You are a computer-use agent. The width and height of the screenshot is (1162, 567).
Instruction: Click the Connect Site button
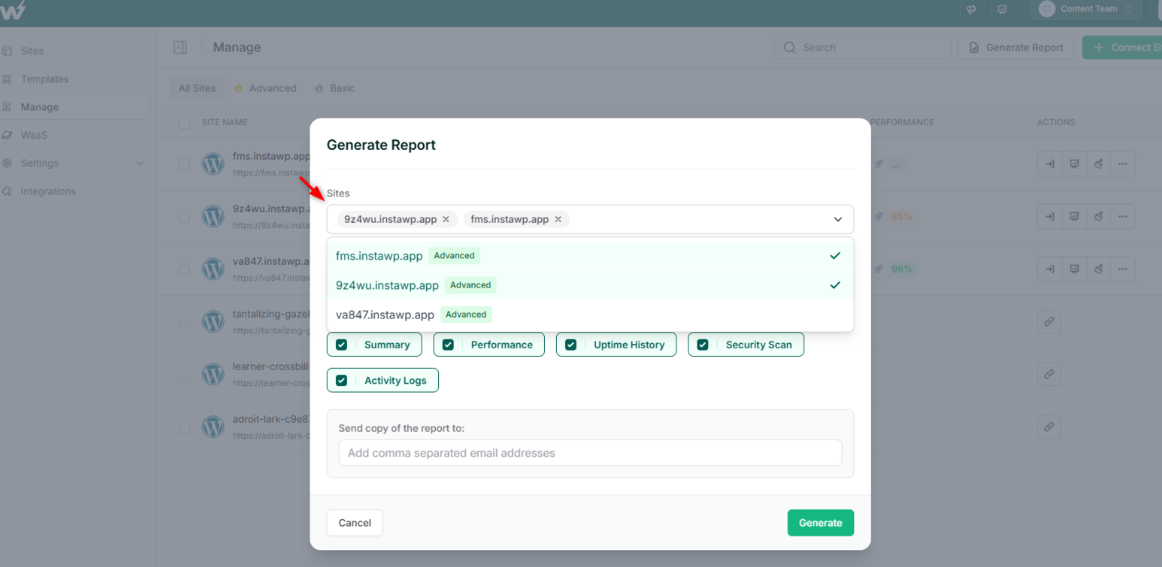click(1122, 47)
